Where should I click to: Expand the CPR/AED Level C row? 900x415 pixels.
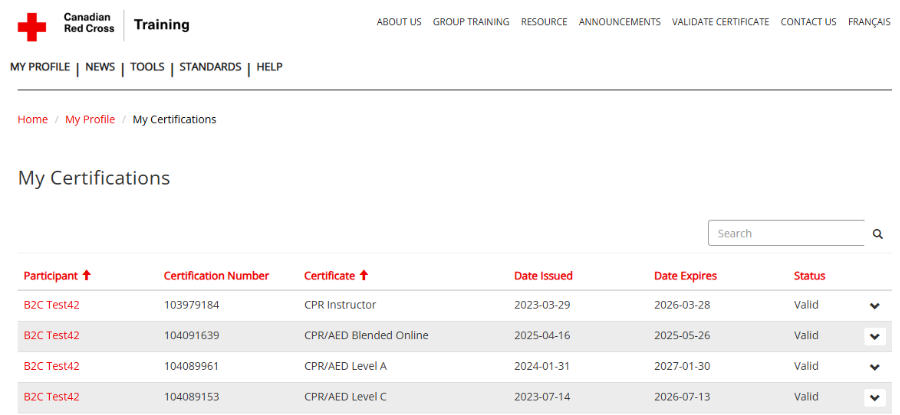pyautogui.click(x=875, y=397)
